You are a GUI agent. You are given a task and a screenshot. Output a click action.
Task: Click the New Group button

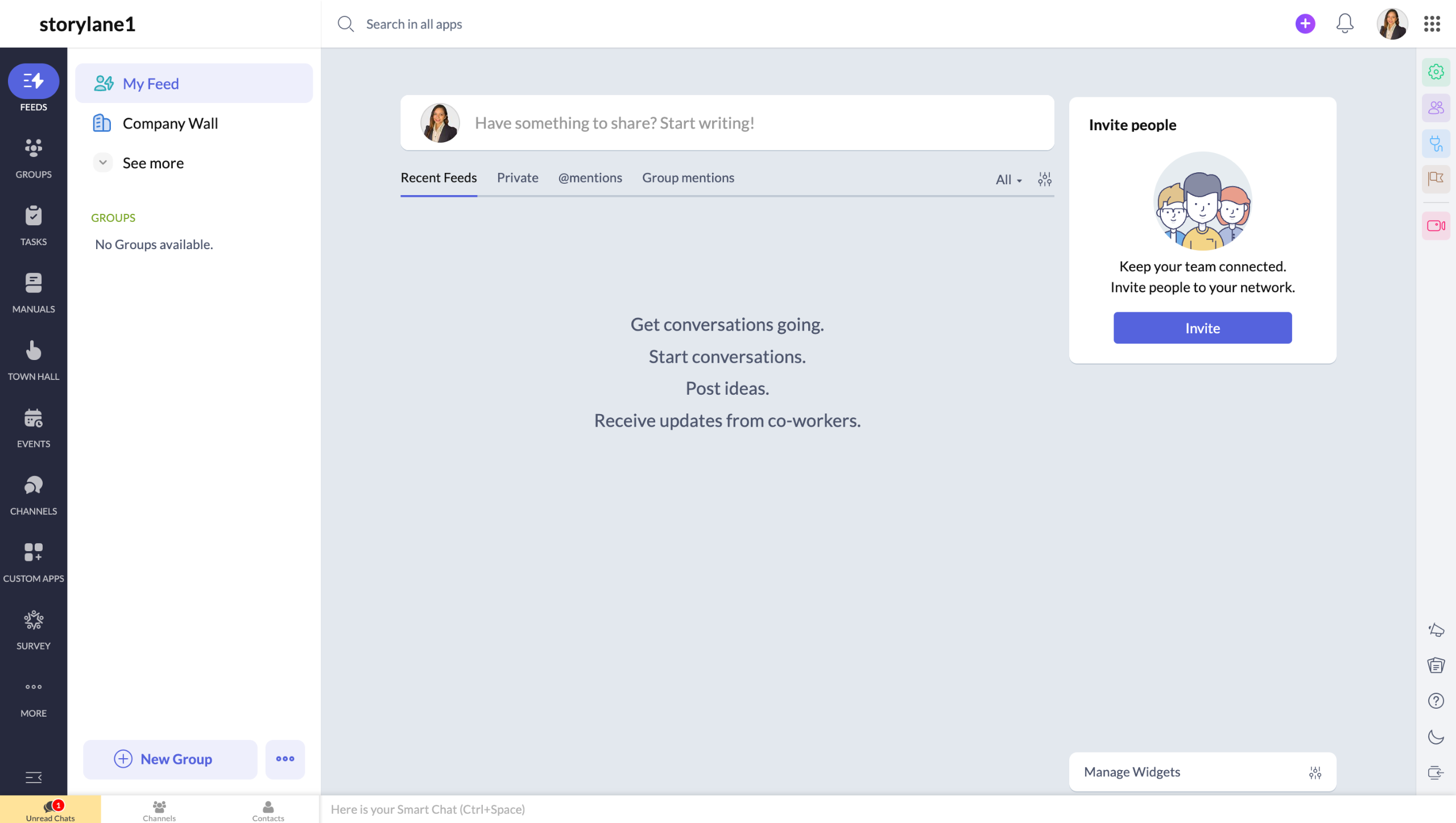pyautogui.click(x=170, y=759)
